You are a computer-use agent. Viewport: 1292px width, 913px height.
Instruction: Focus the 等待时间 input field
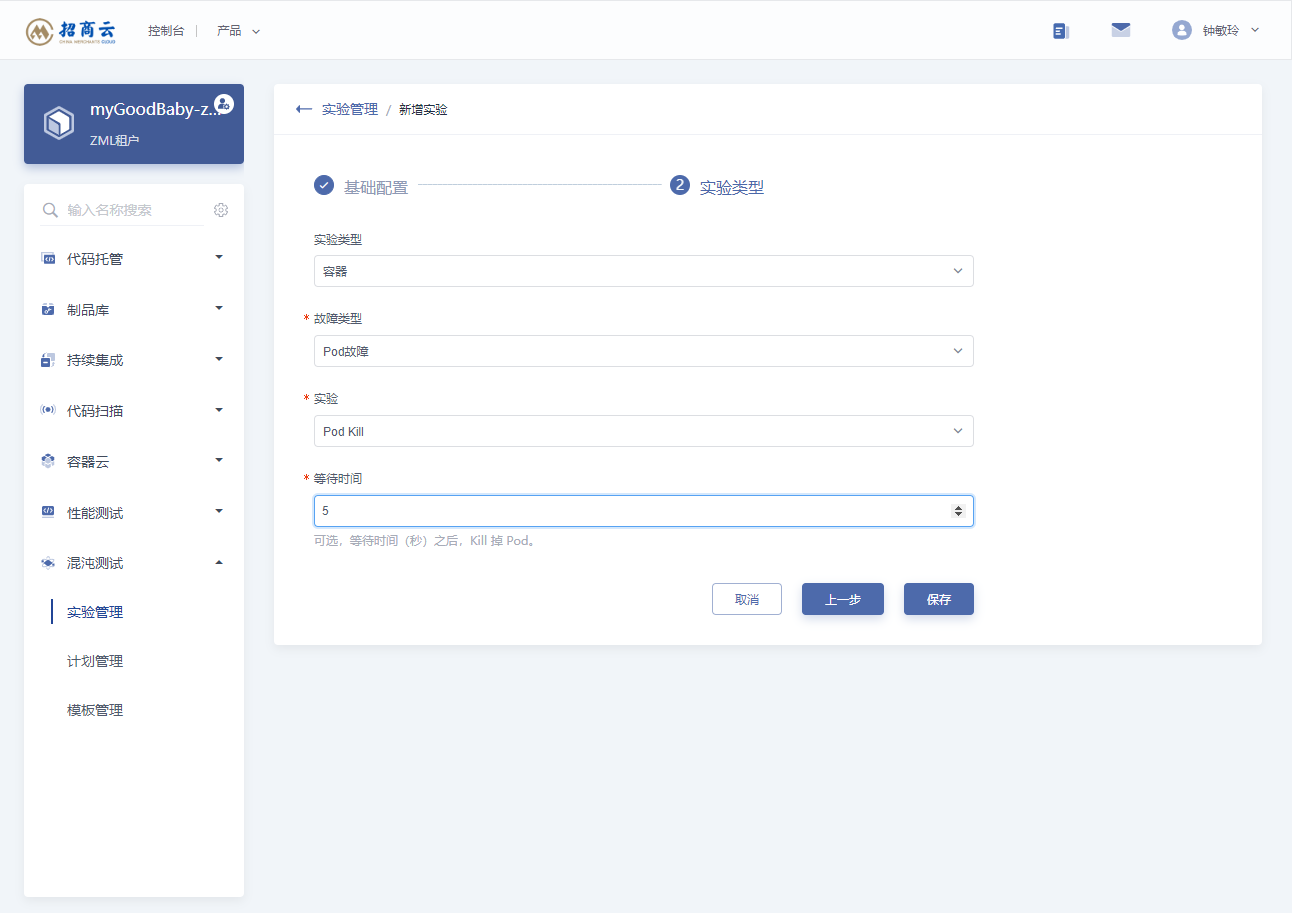644,511
